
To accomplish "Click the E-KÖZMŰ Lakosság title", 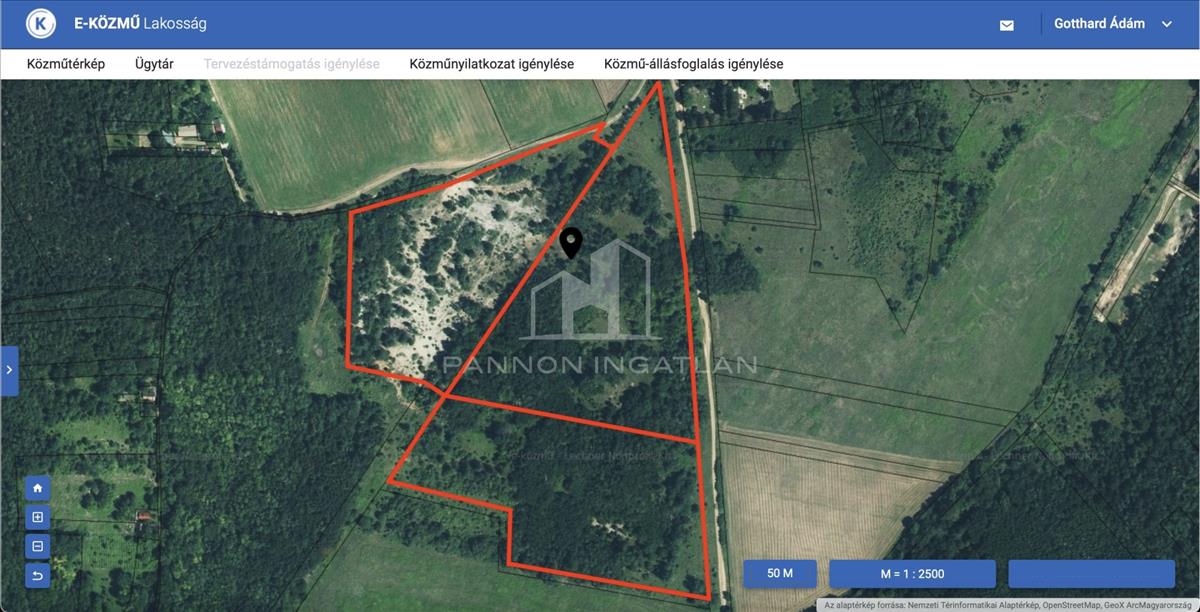I will tap(140, 23).
